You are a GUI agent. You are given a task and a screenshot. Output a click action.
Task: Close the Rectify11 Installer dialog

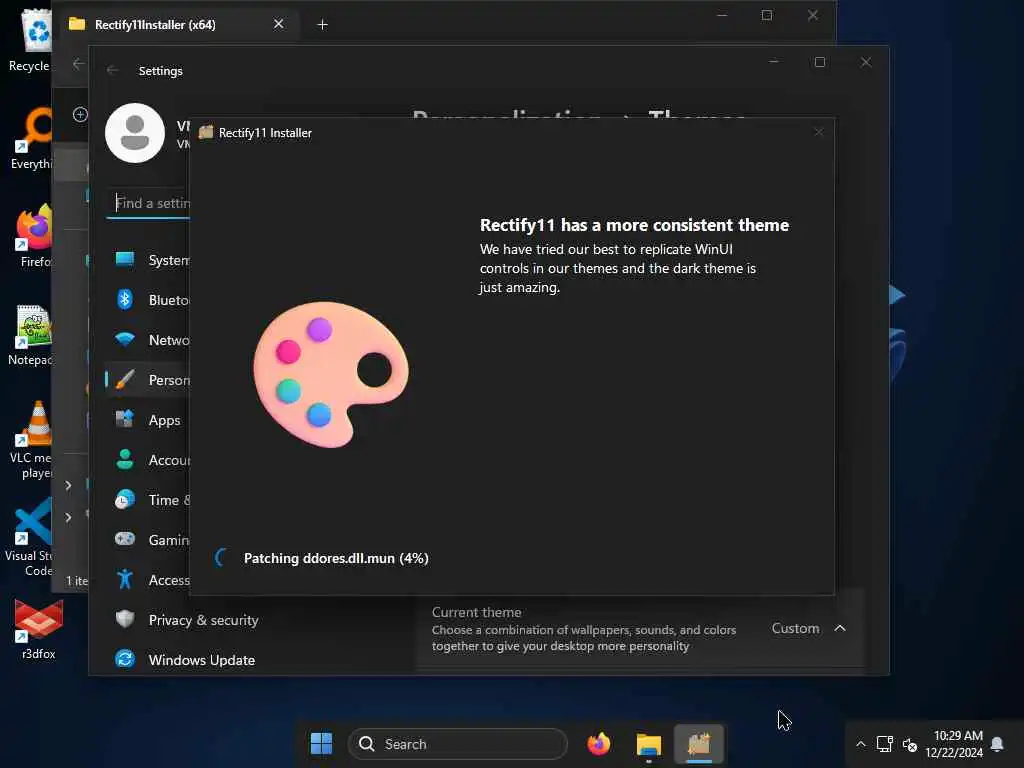tap(819, 132)
